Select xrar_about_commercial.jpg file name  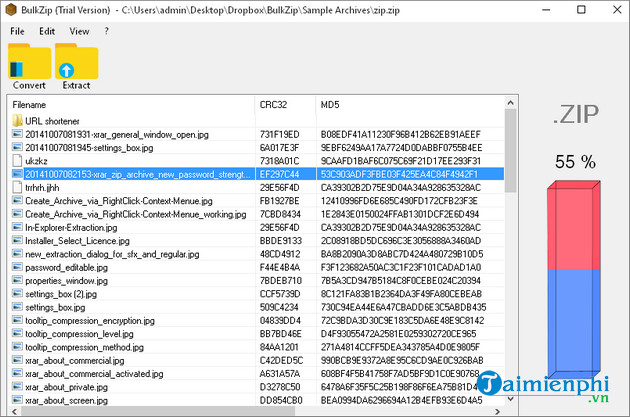click(x=75, y=360)
